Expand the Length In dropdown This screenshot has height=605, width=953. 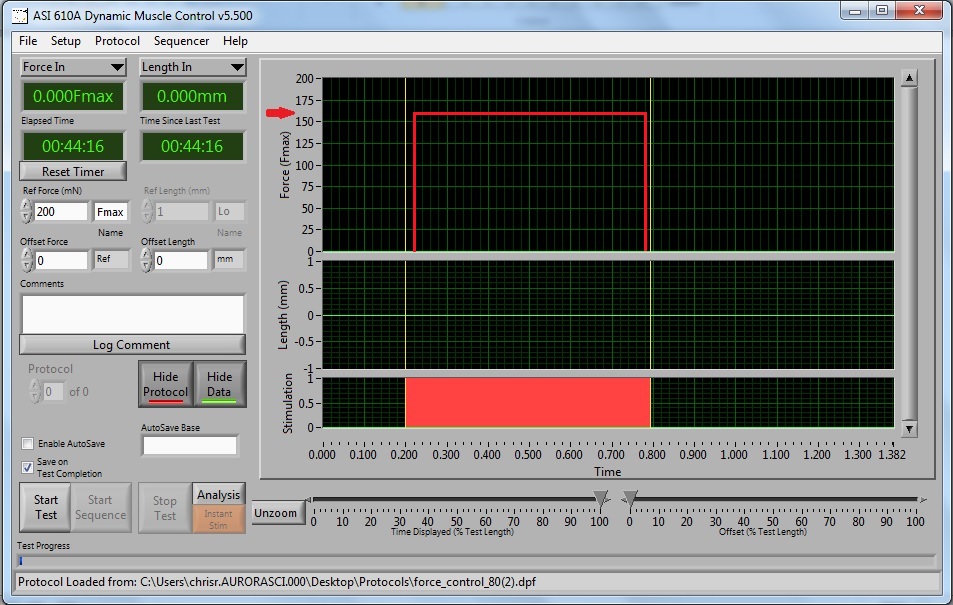(192, 67)
